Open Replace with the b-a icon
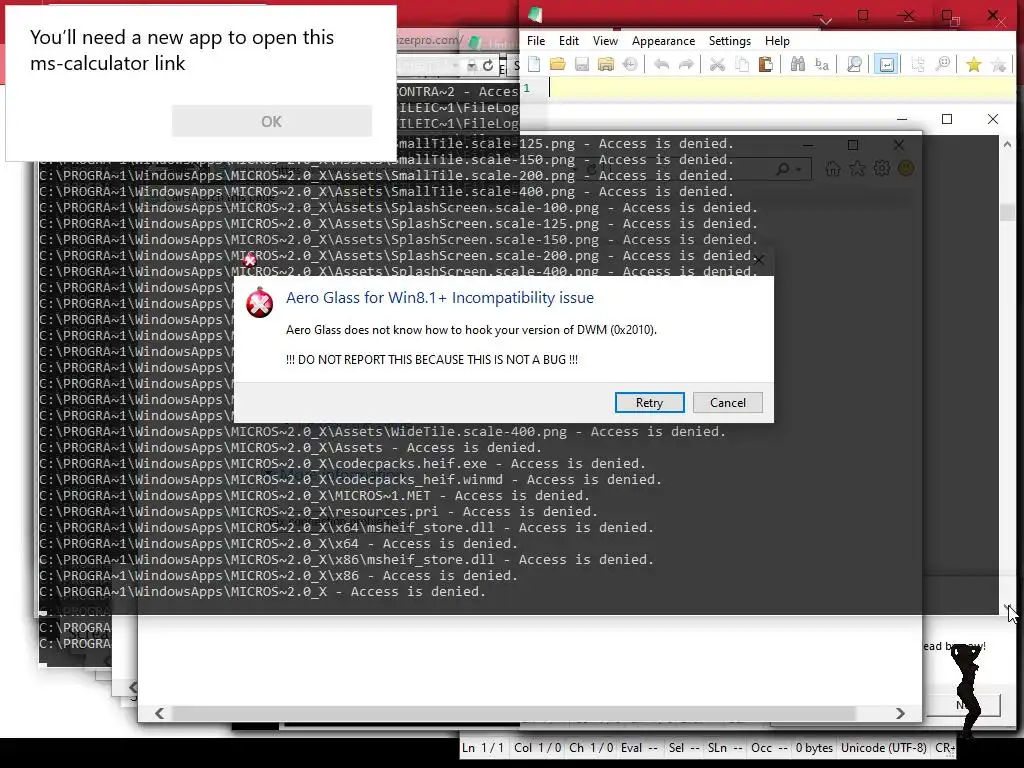Viewport: 1024px width, 768px height. (x=822, y=64)
